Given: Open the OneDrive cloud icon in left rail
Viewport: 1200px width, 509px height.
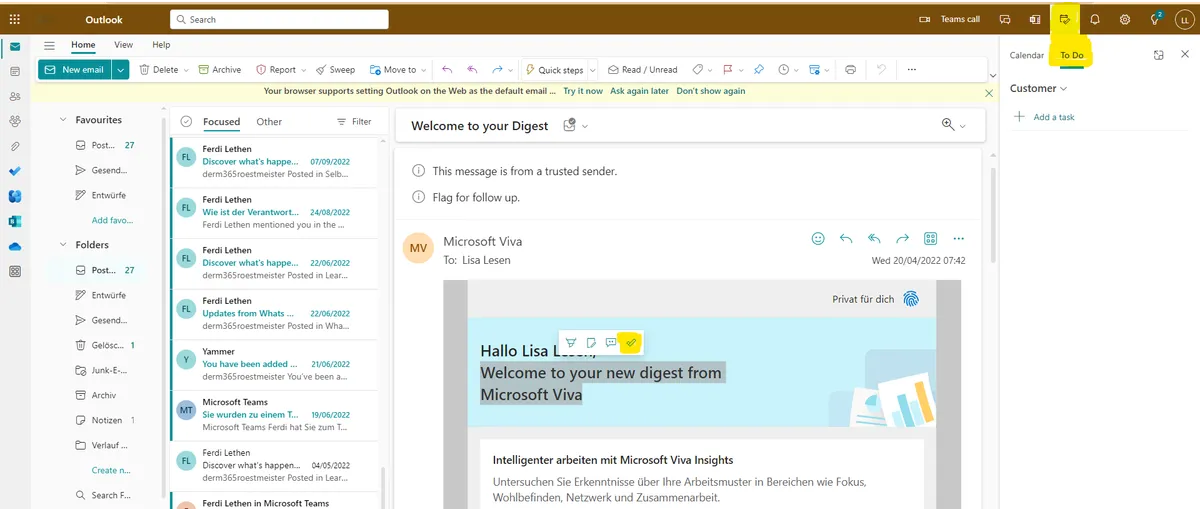Looking at the screenshot, I should click(15, 246).
